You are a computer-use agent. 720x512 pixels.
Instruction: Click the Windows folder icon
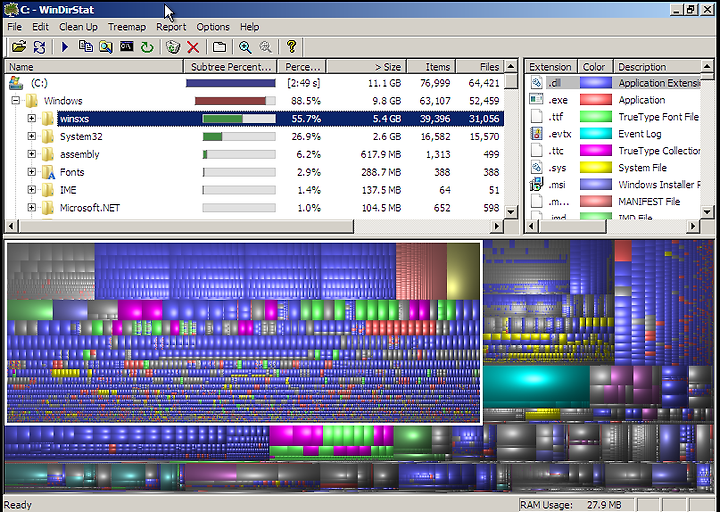(32, 101)
